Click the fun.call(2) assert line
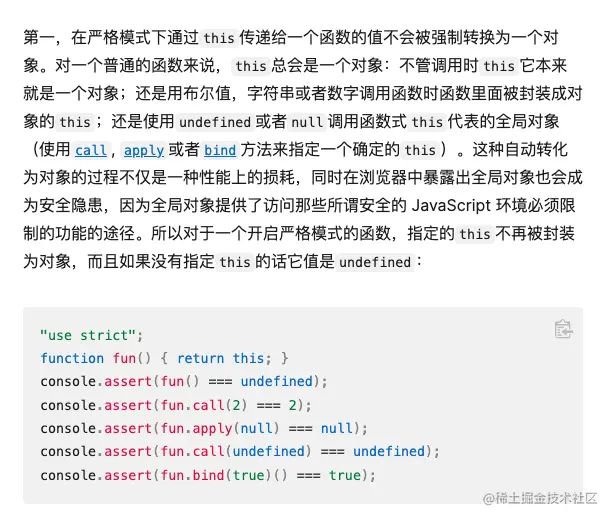The image size is (612, 520). pyautogui.click(x=176, y=405)
